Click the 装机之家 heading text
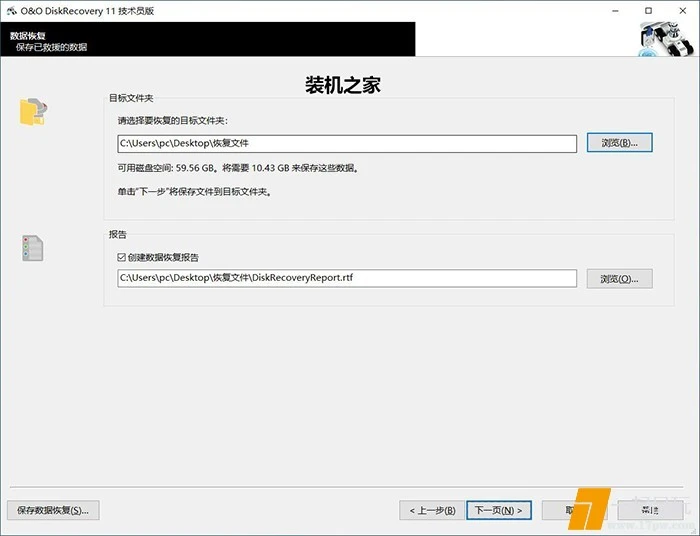 click(x=343, y=84)
